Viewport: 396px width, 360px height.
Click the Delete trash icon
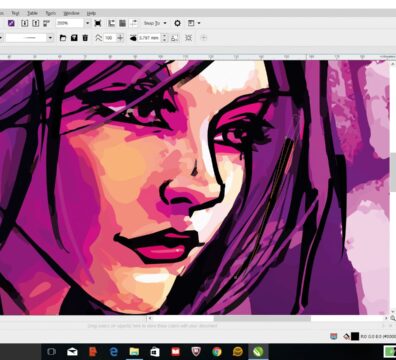[85, 38]
